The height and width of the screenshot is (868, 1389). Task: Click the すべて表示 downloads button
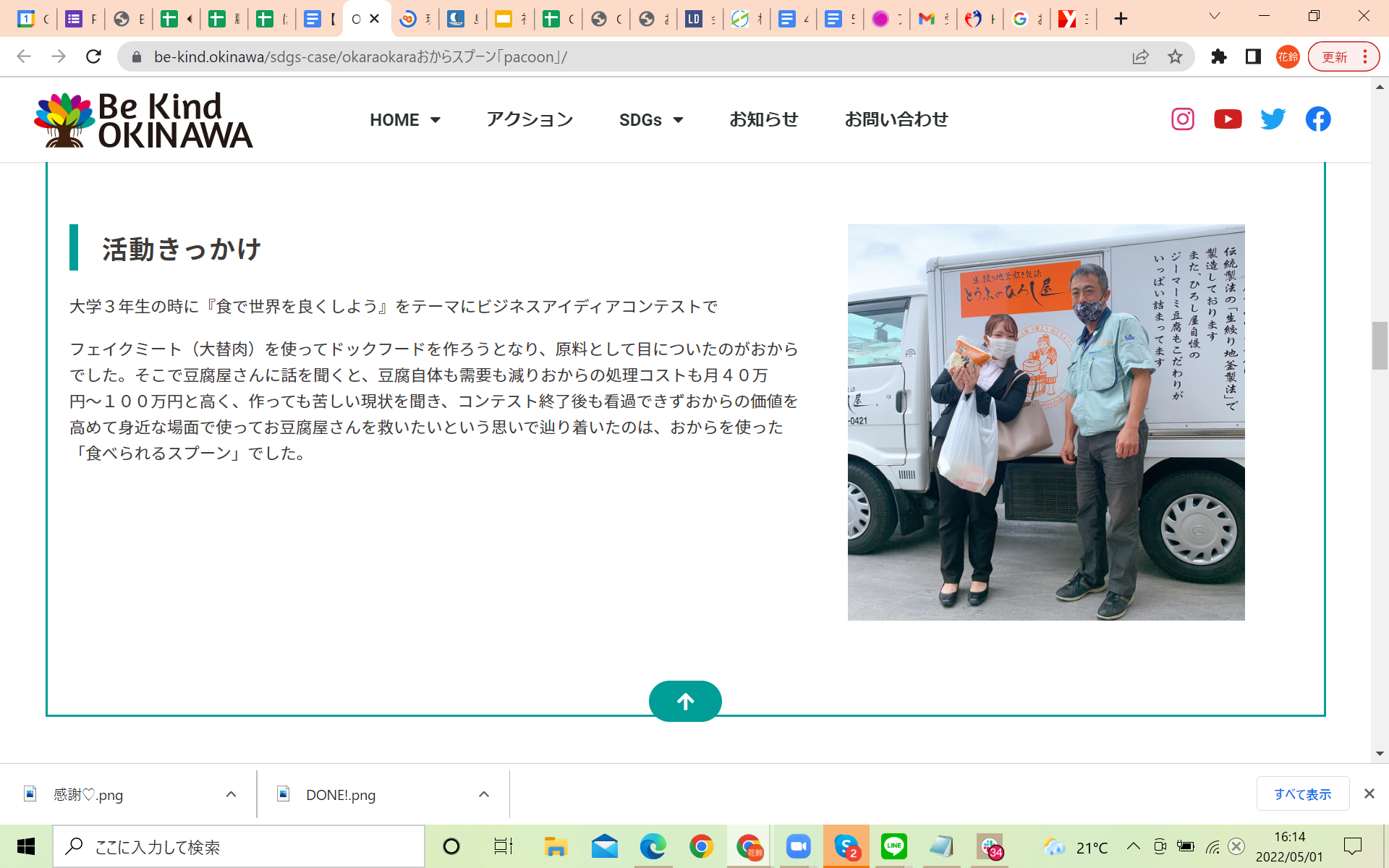pyautogui.click(x=1303, y=794)
